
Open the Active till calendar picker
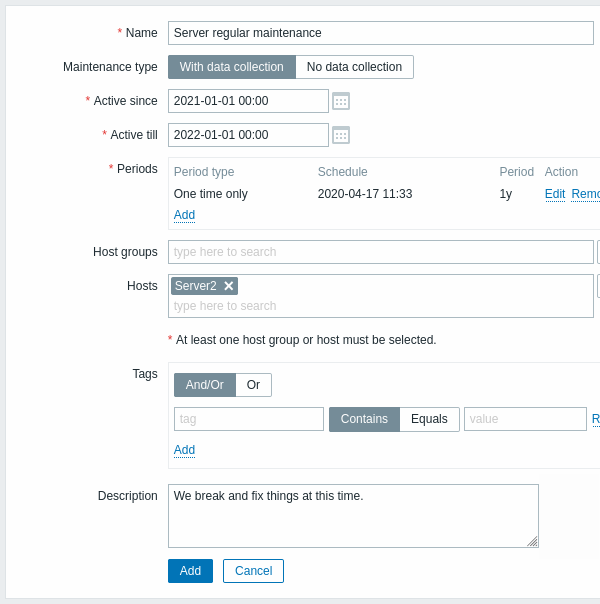(x=341, y=135)
